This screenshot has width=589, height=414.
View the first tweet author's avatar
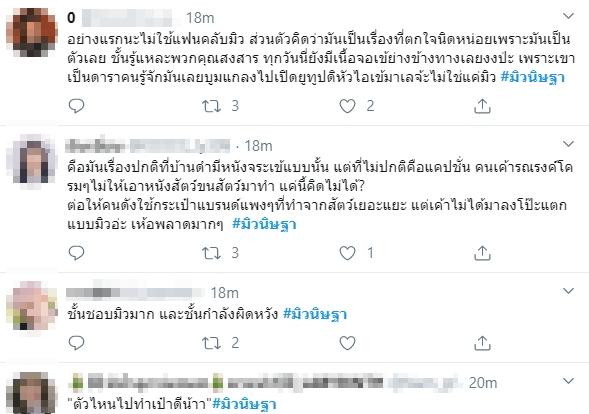click(32, 32)
